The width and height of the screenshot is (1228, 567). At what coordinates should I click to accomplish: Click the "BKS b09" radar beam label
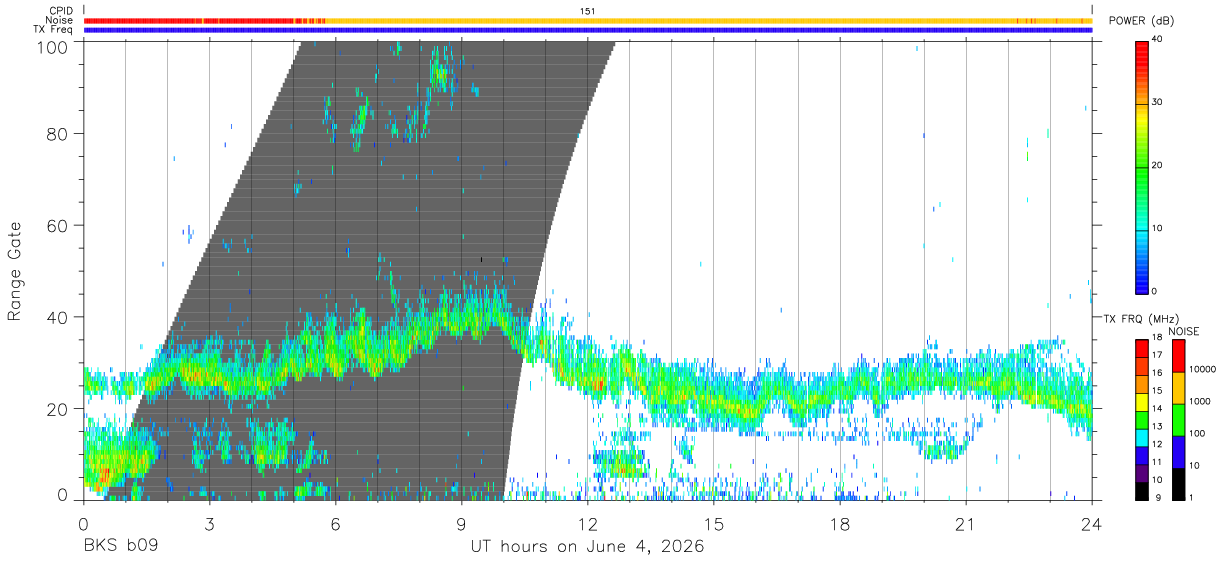[119, 547]
